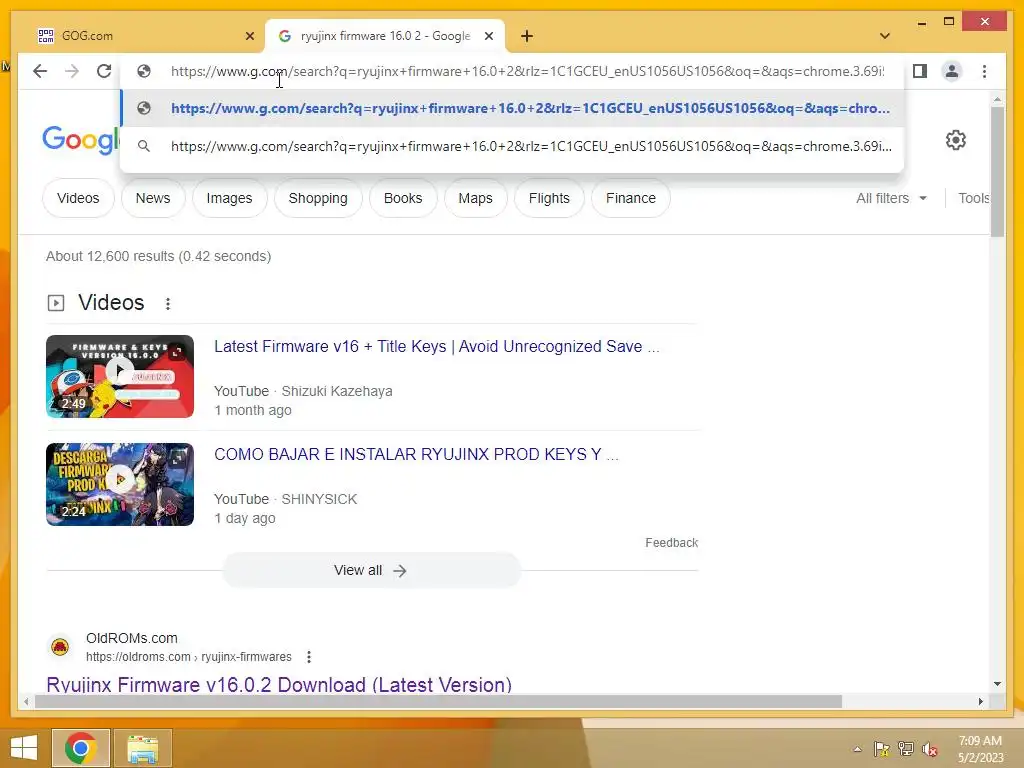The image size is (1024, 768).
Task: Open COMO BAJAR E INSTALAR RYUJINX link
Action: click(x=416, y=455)
